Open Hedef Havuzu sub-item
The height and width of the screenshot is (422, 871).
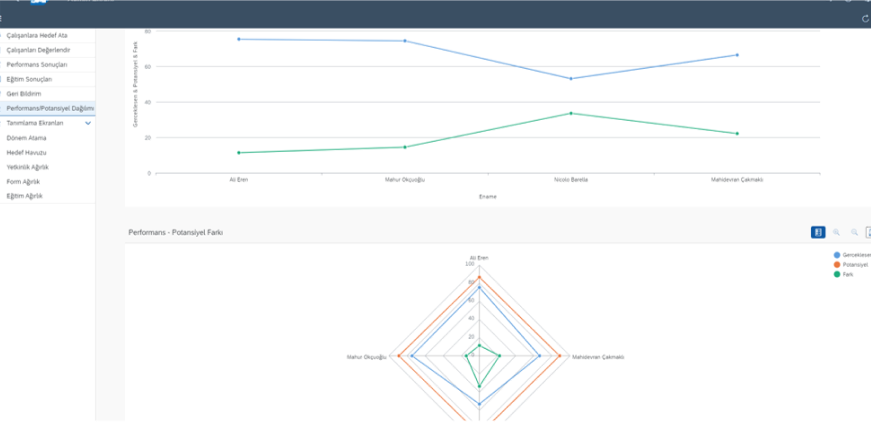pos(48,152)
